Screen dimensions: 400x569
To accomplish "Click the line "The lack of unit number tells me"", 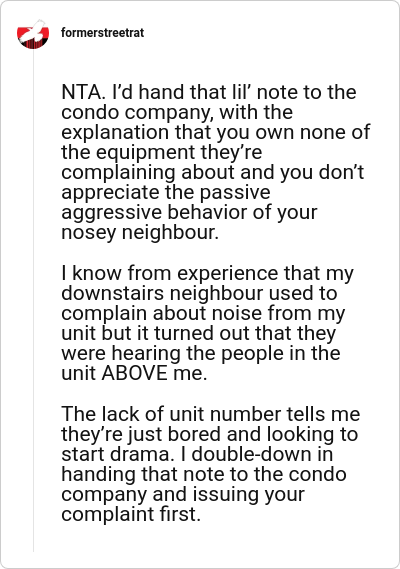I will pos(211,414).
